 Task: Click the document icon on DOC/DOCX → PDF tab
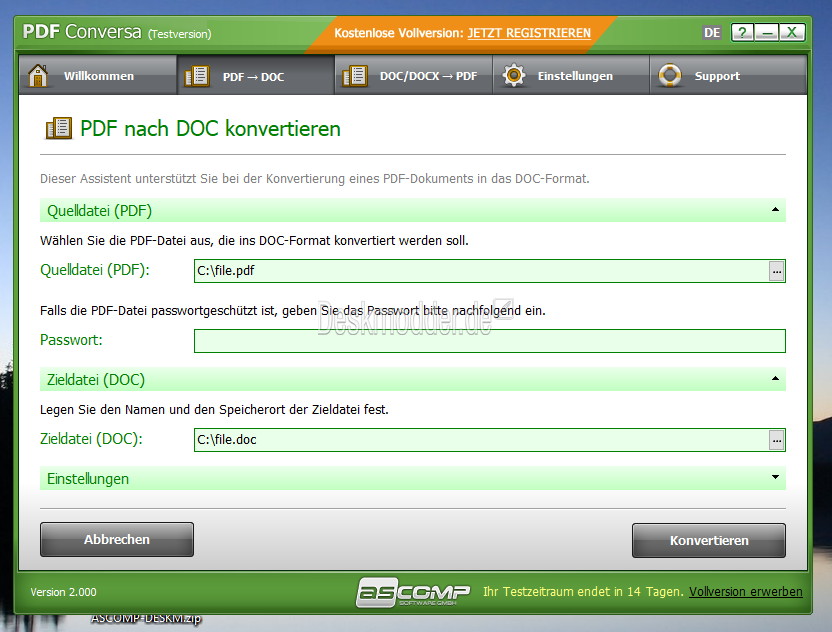354,76
